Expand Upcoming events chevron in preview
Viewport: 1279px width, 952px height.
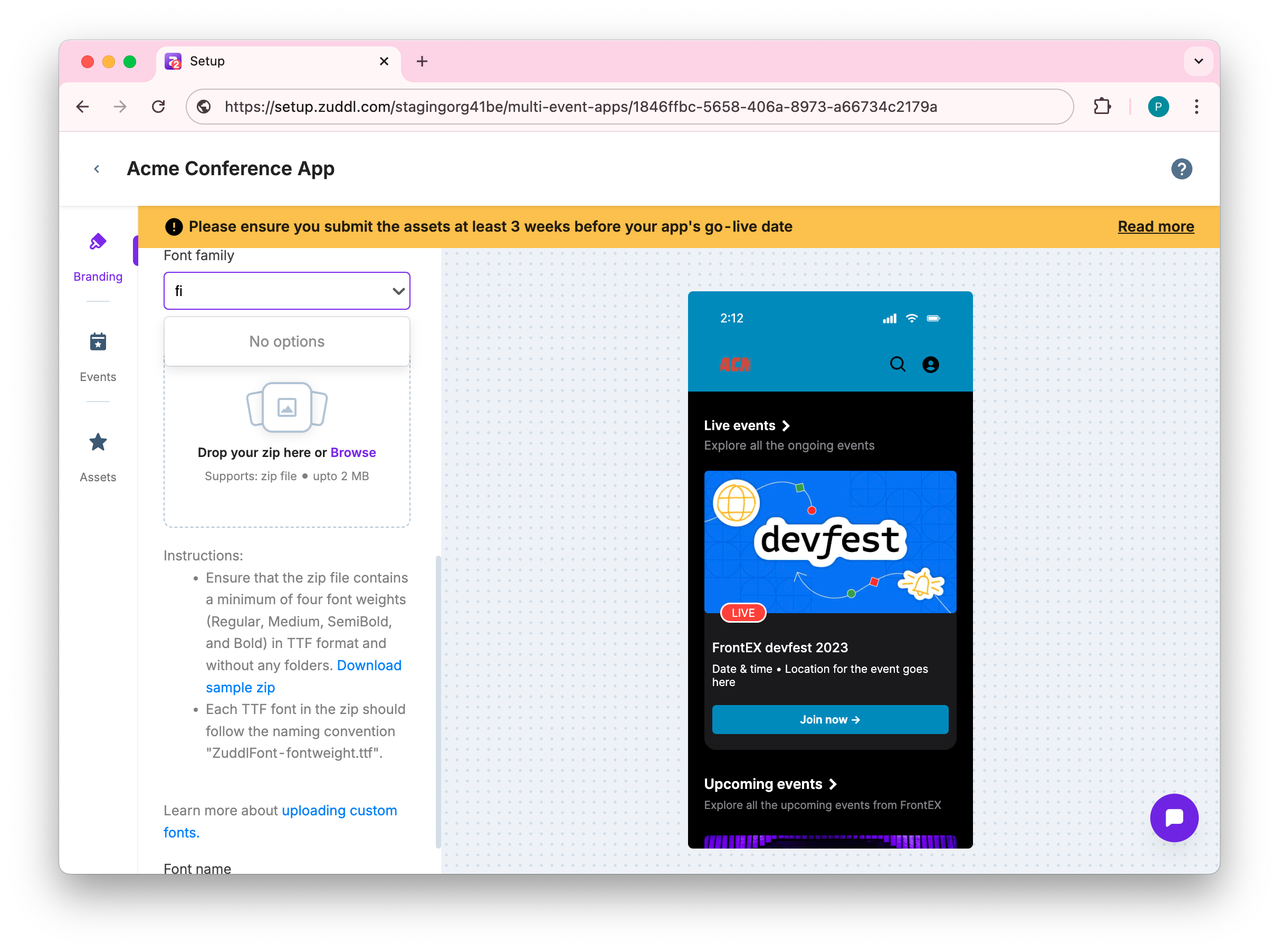tap(833, 784)
